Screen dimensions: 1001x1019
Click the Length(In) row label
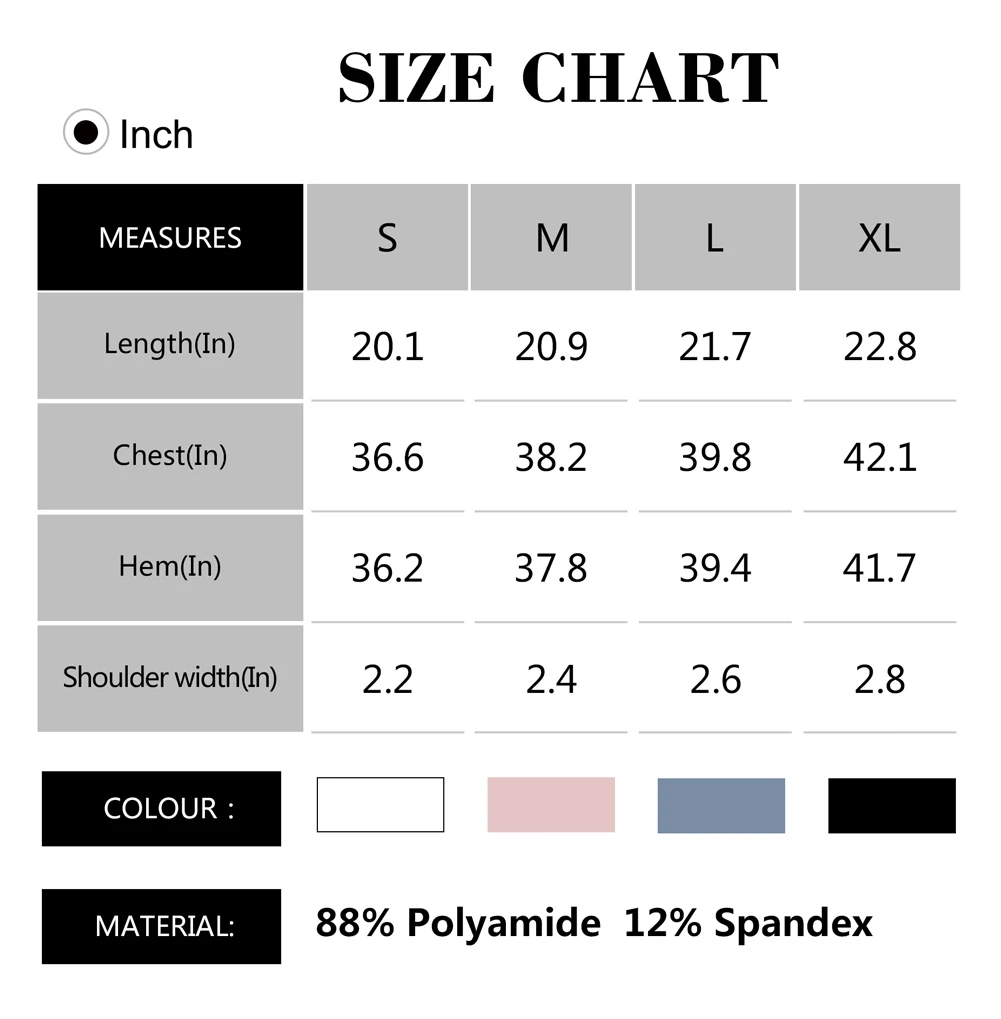[x=170, y=346]
